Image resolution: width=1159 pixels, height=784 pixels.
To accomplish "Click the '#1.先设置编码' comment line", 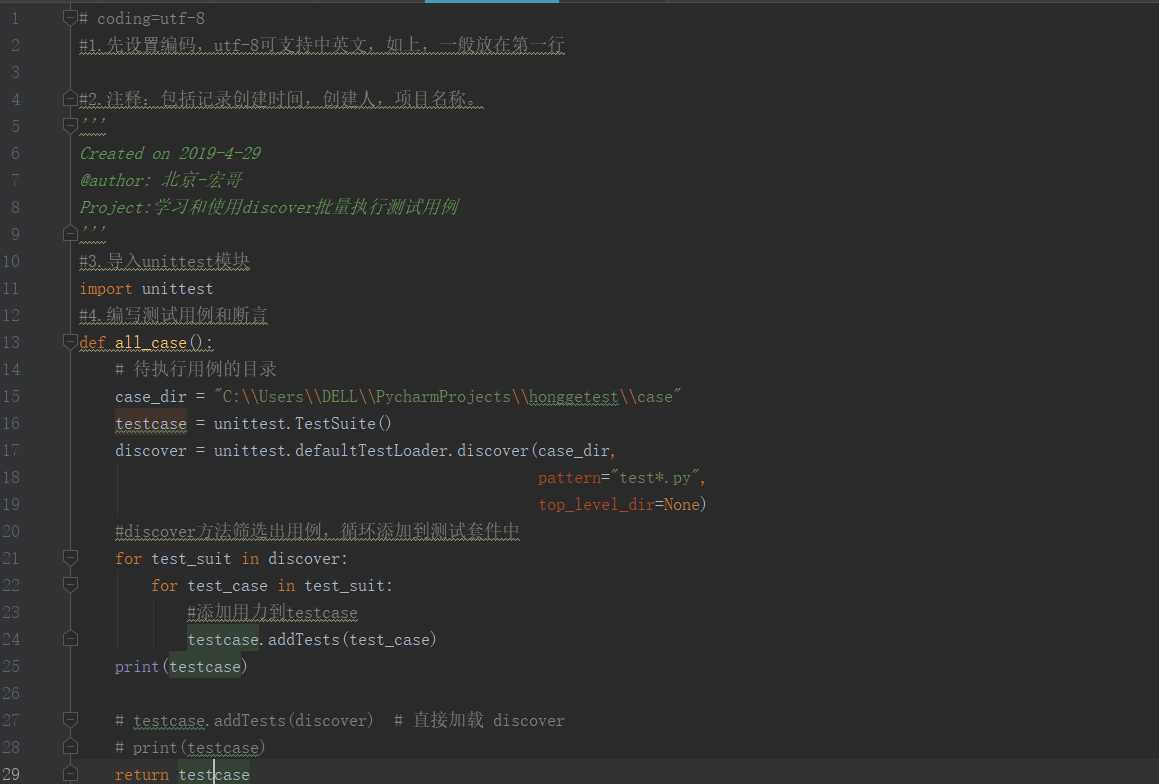I will [322, 45].
